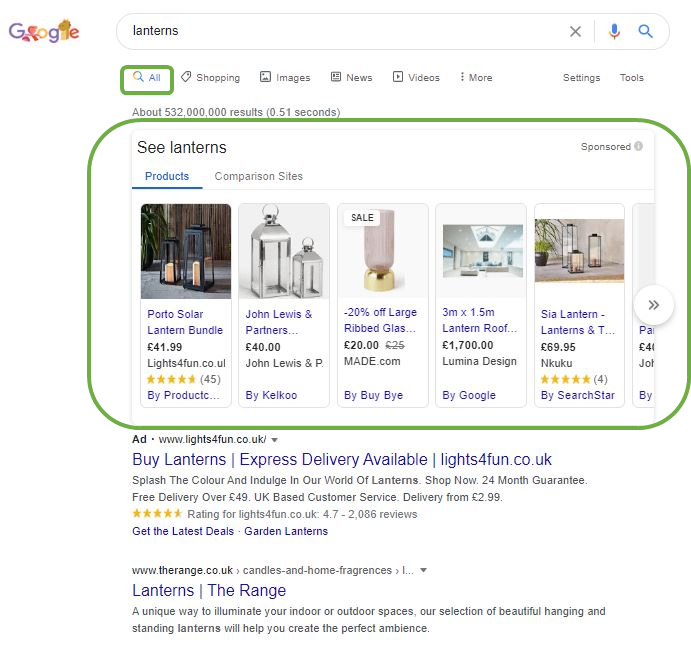
Task: Open the Lantern Roof product image
Action: point(483,251)
